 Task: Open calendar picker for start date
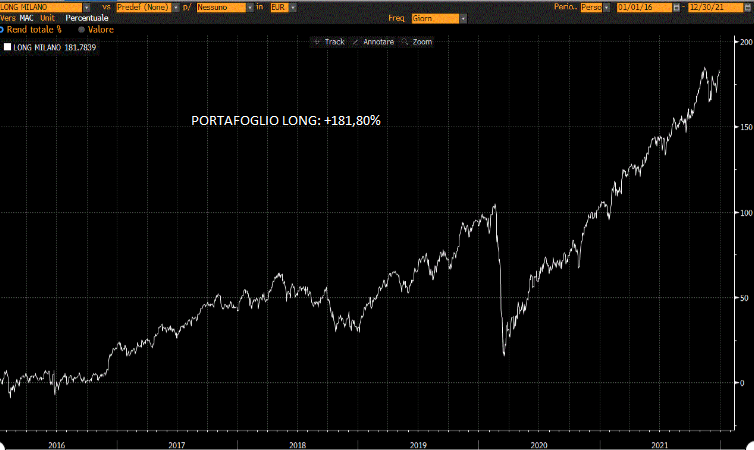(677, 7)
